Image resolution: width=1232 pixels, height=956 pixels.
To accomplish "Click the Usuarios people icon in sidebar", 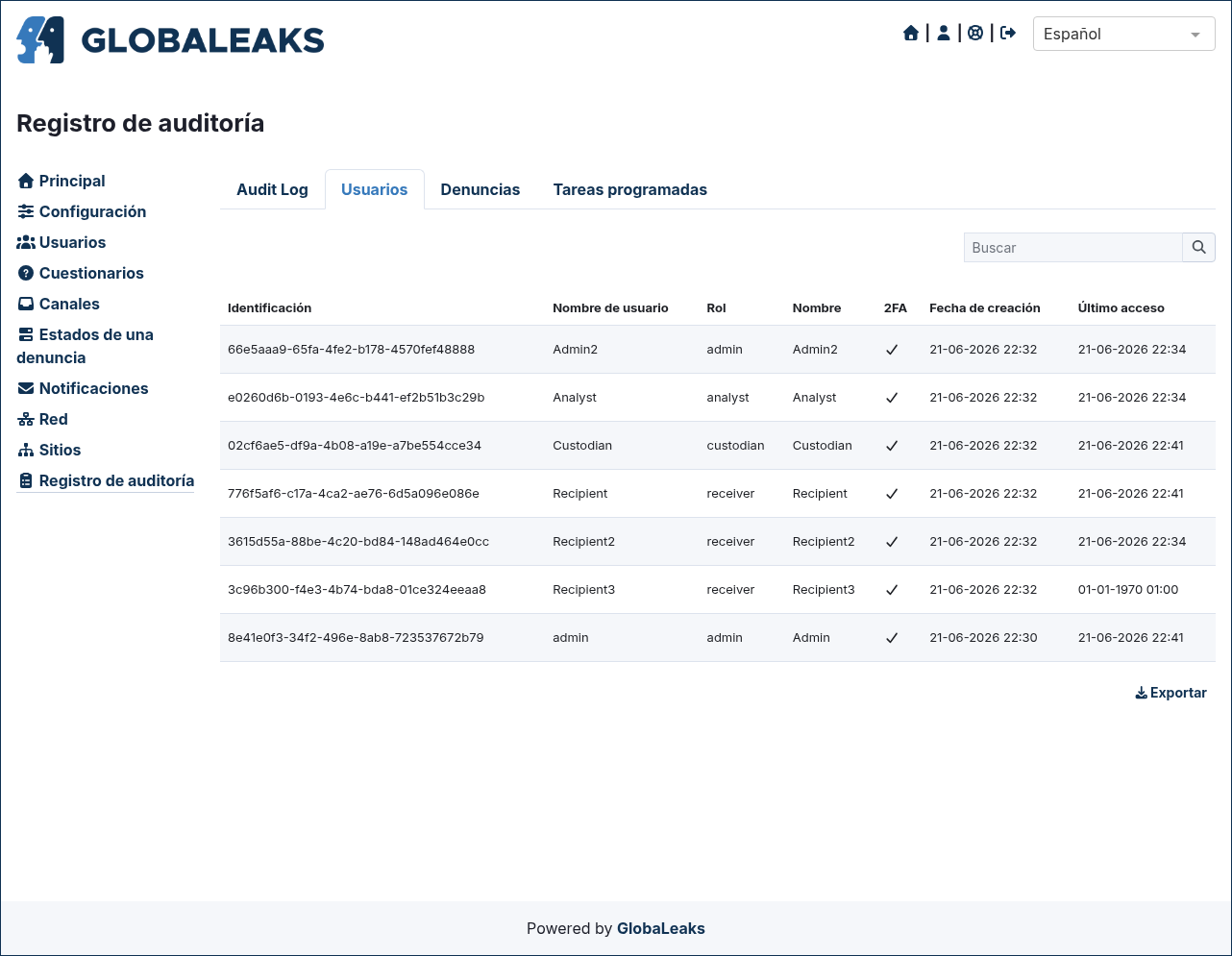I will 26,242.
